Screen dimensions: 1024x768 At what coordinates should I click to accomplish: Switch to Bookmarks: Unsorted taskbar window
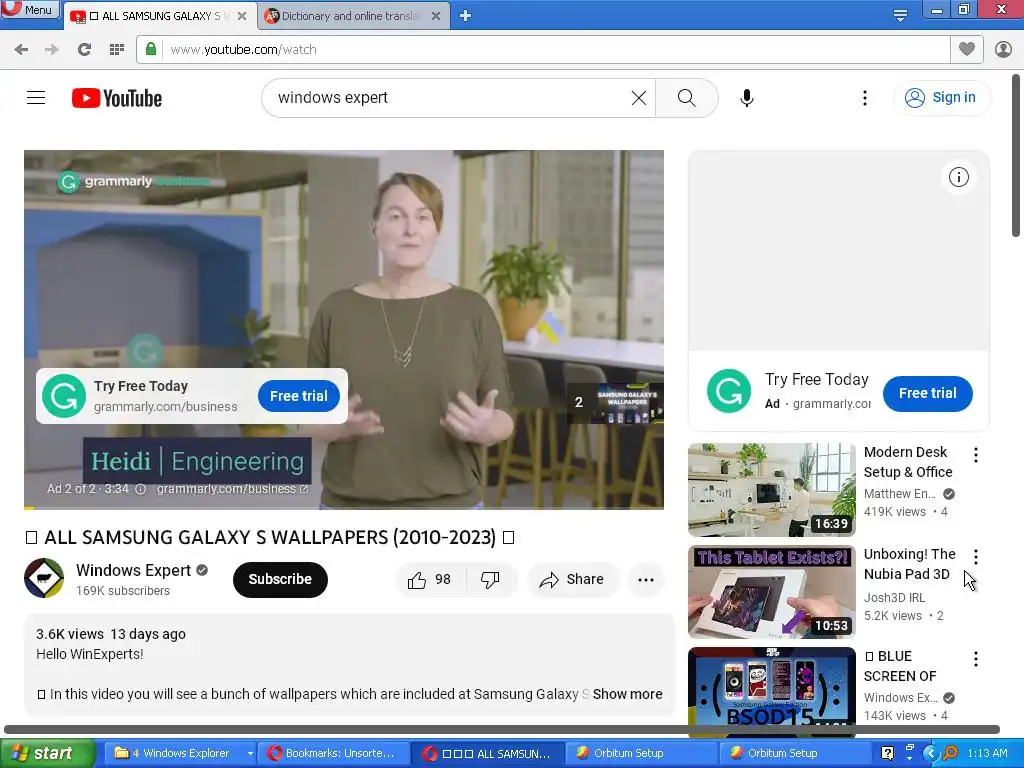pyautogui.click(x=334, y=753)
